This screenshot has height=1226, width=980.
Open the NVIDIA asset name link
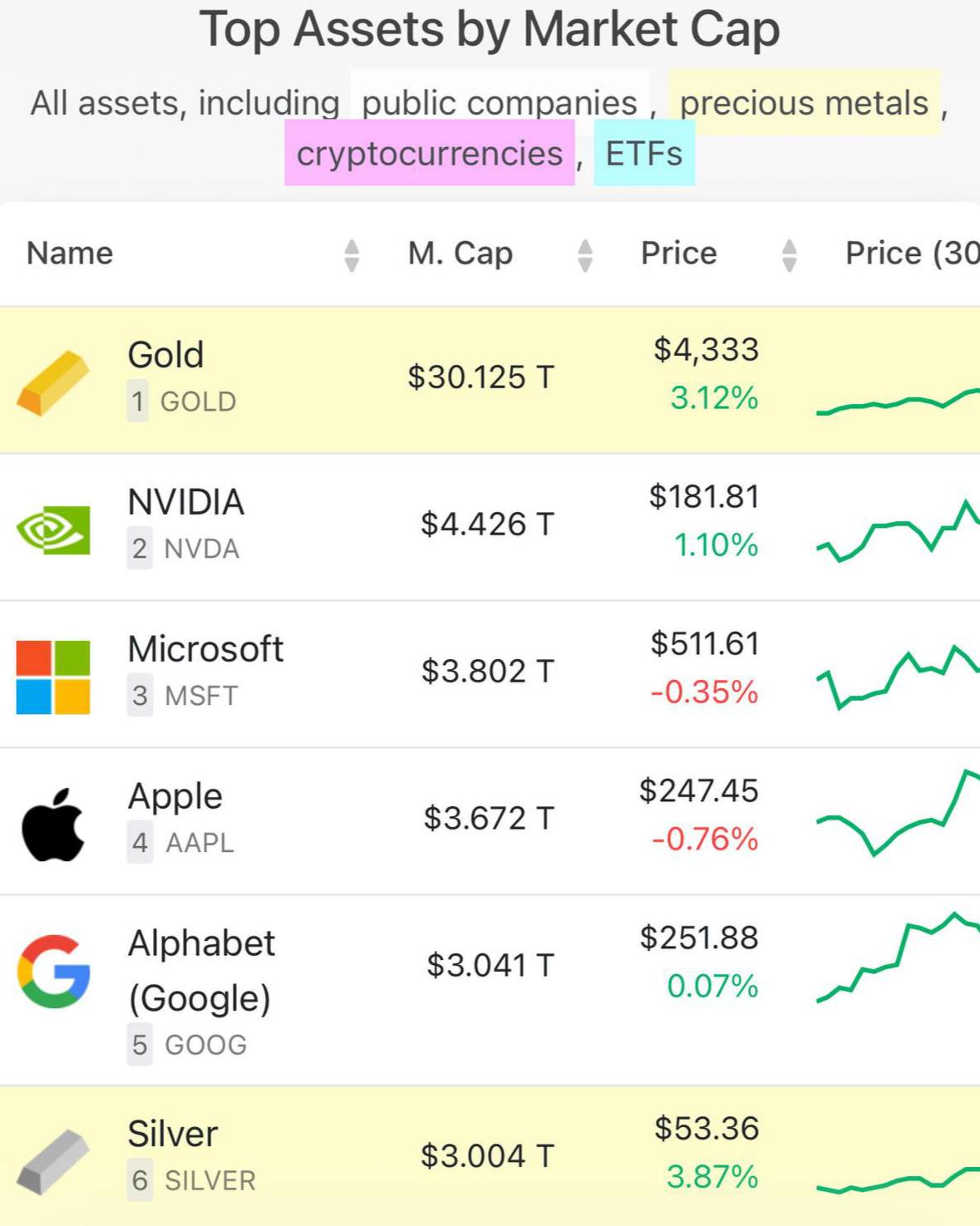click(x=186, y=502)
